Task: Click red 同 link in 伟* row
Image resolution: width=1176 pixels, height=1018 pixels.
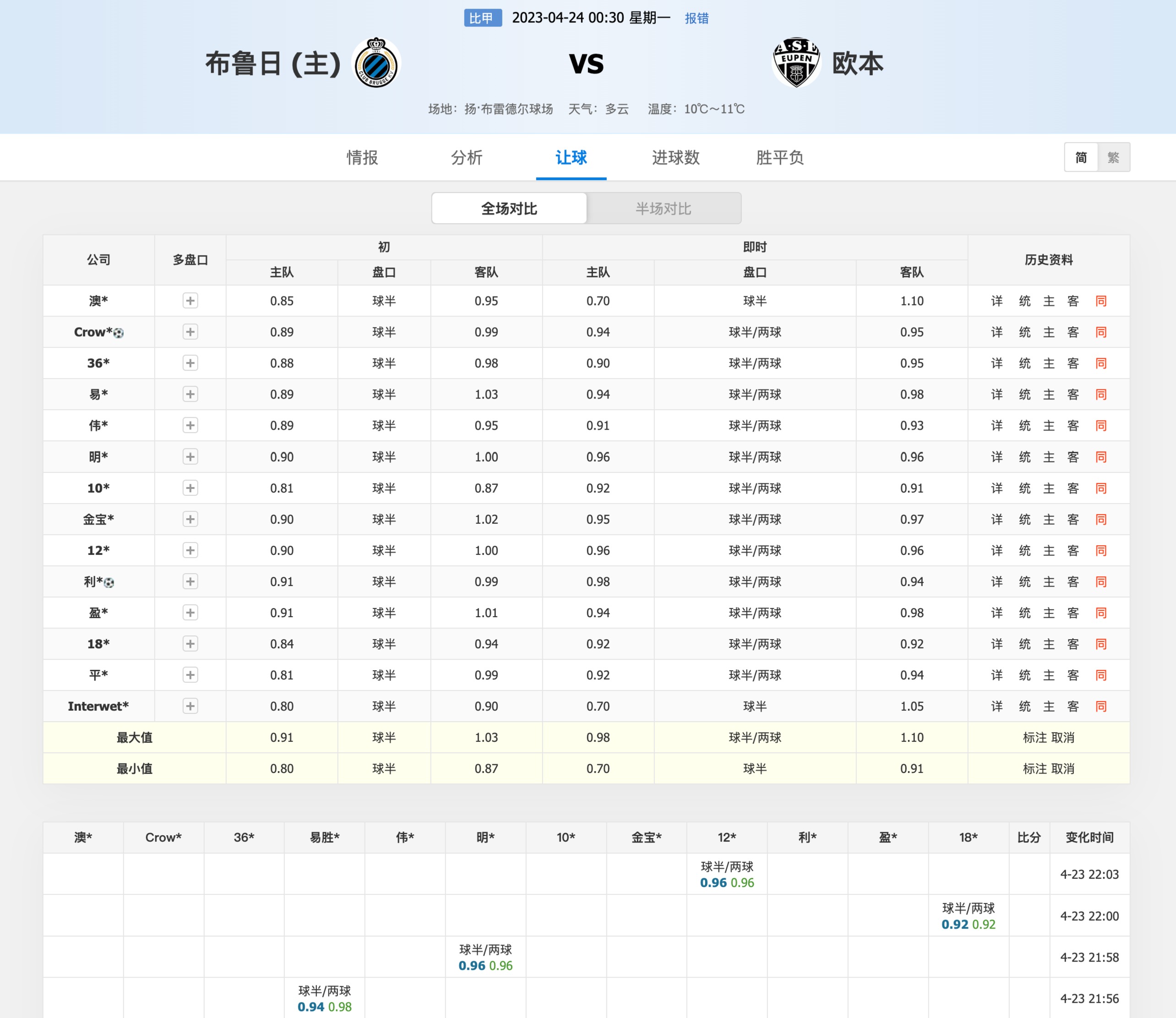Action: (1101, 426)
